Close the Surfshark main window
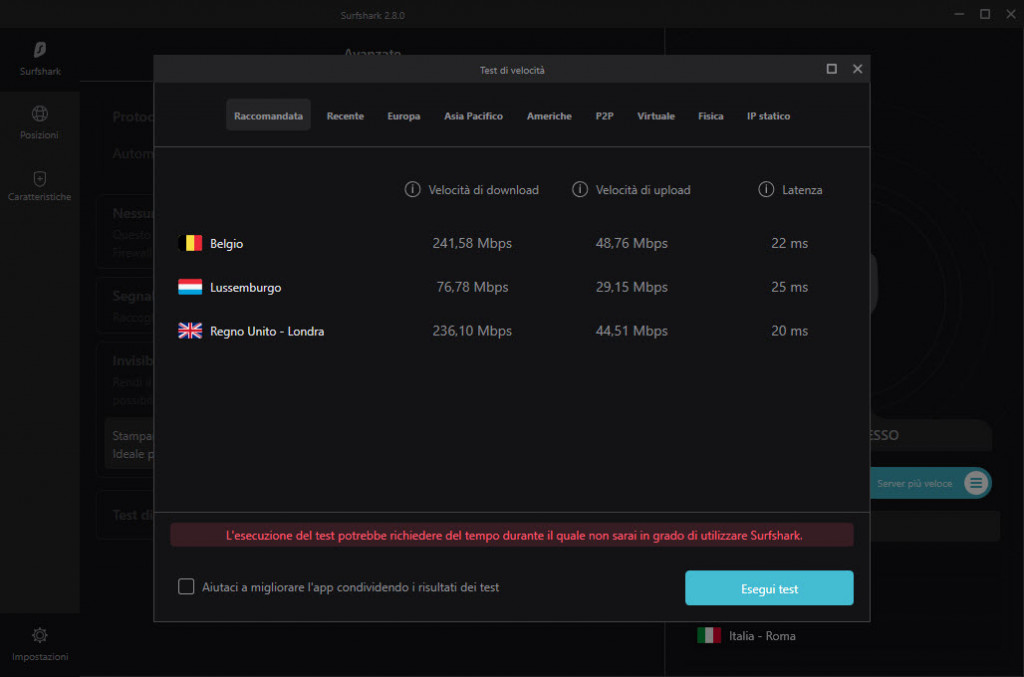 pyautogui.click(x=1010, y=14)
